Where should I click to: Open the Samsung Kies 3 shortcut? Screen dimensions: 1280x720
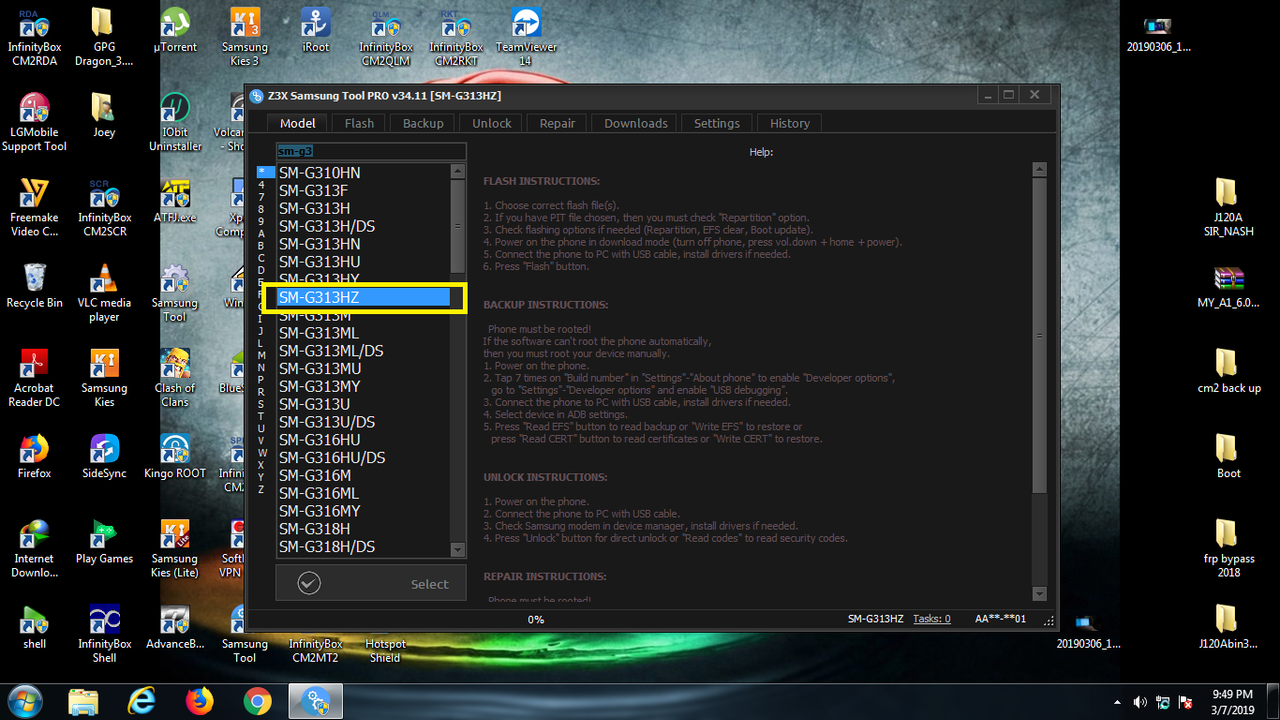pos(245,37)
